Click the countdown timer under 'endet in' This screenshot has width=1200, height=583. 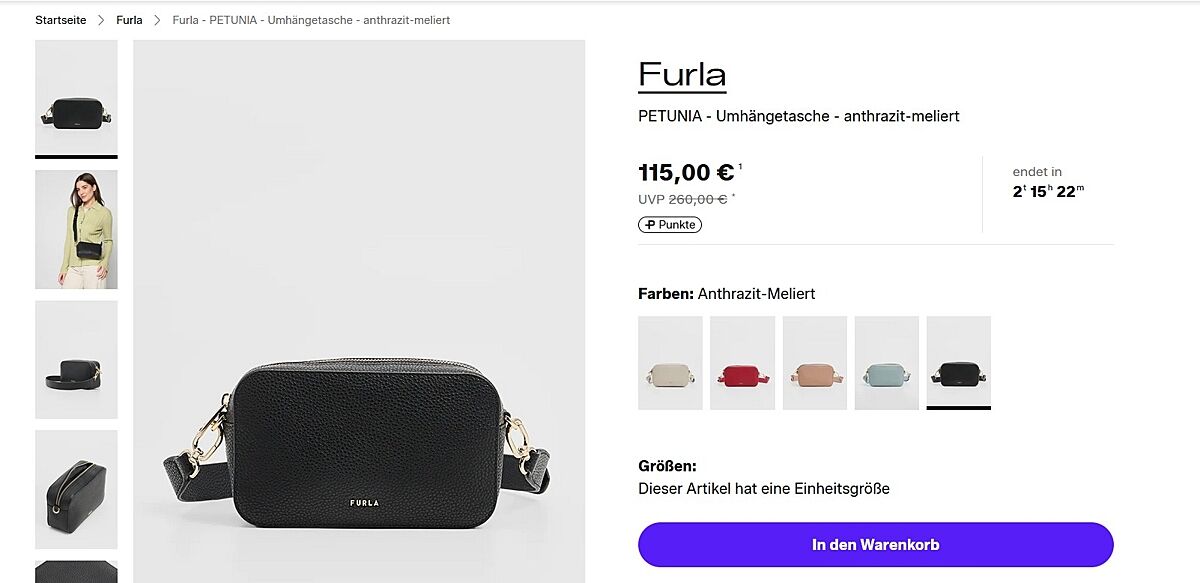(1048, 192)
